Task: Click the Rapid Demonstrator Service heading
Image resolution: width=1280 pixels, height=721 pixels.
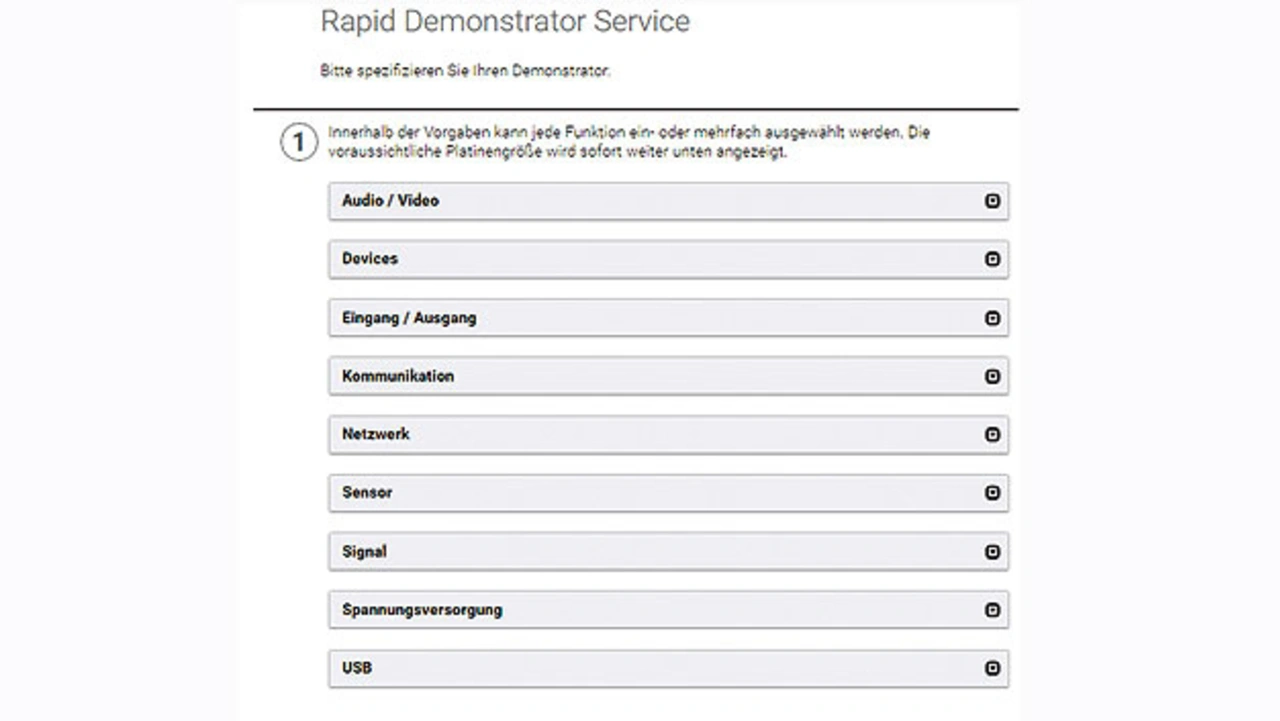Action: pyautogui.click(x=505, y=21)
